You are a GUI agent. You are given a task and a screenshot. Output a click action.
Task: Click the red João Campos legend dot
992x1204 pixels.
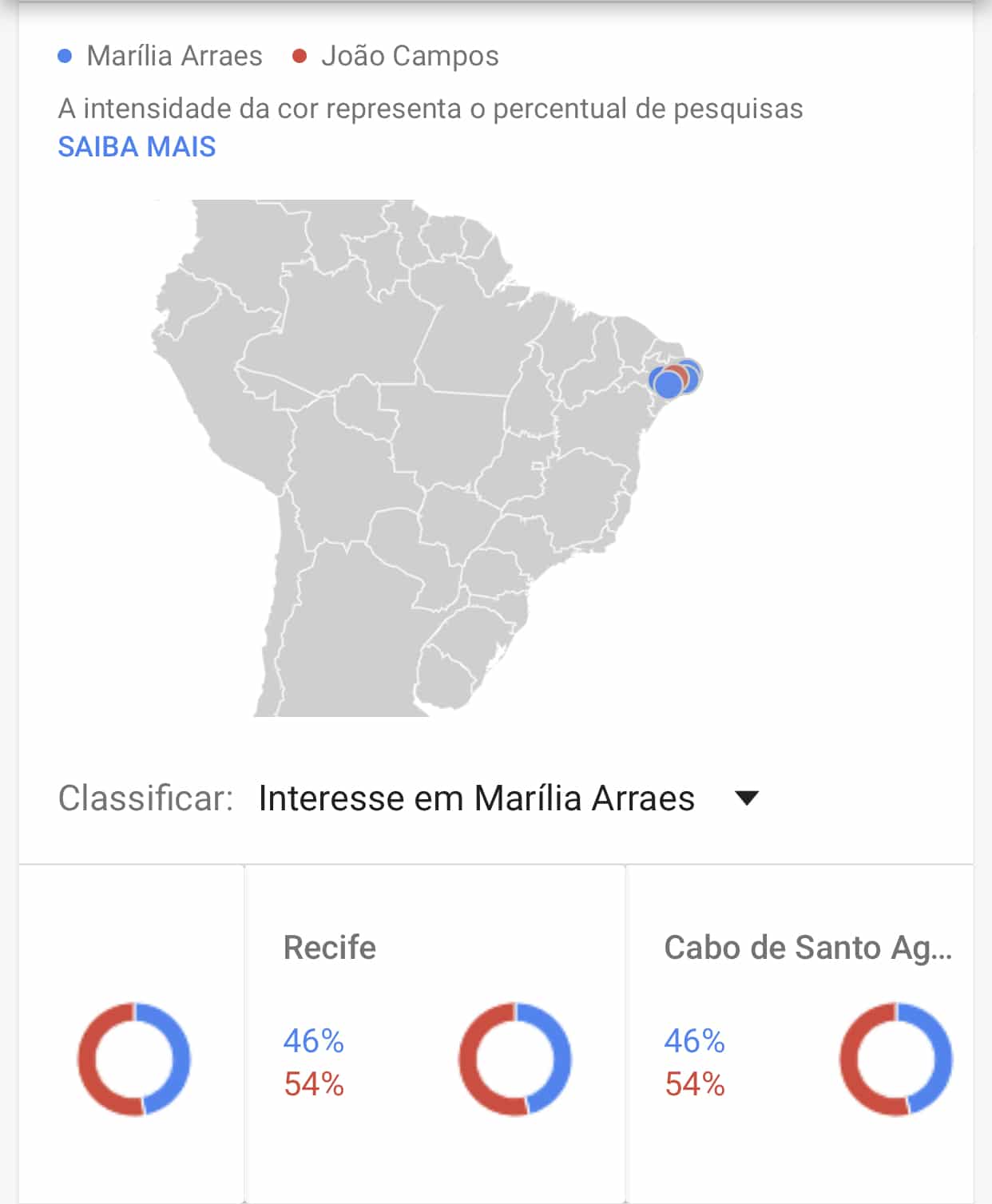[x=300, y=56]
